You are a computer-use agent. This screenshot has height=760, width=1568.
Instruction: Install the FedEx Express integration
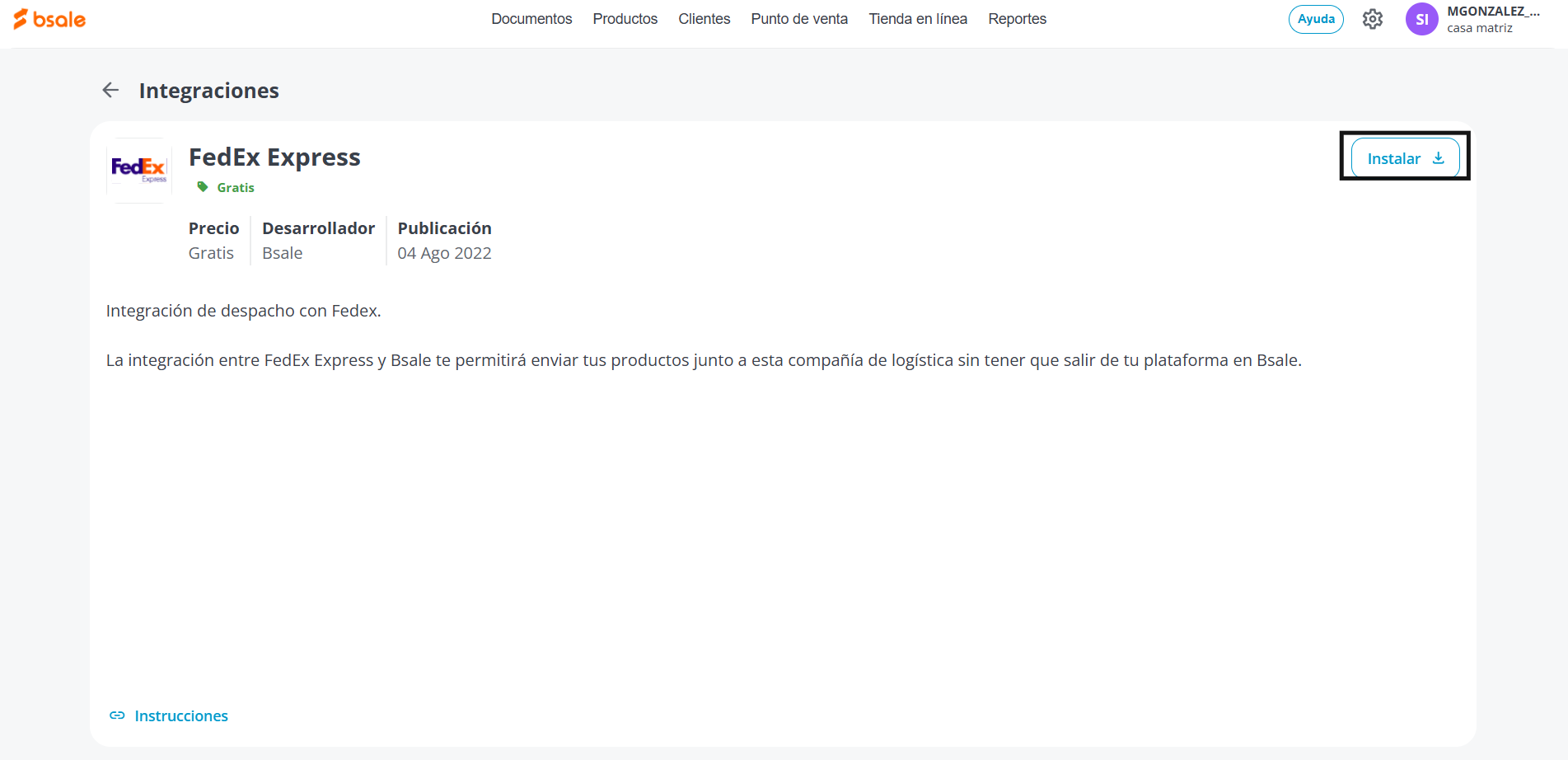coord(1405,158)
